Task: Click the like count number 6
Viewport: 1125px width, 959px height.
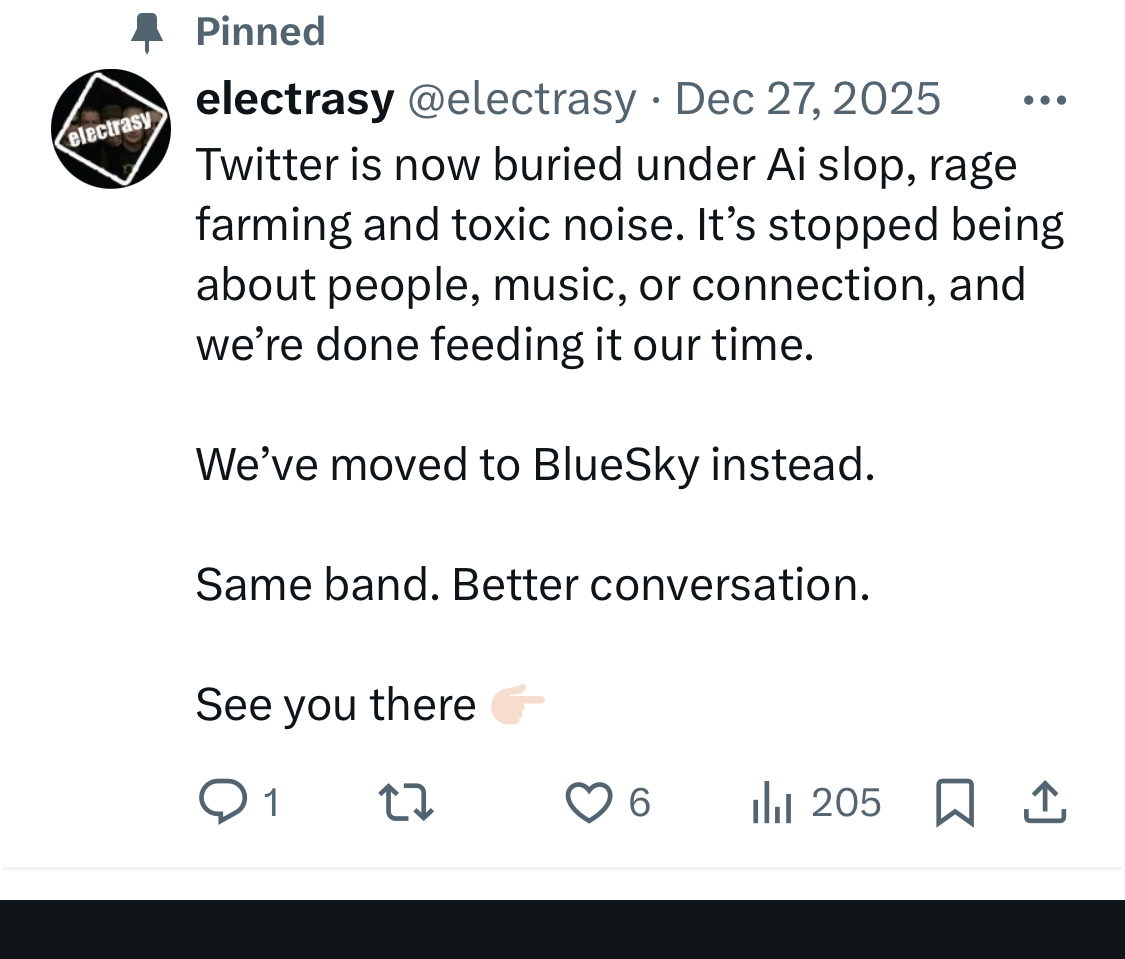Action: point(639,803)
